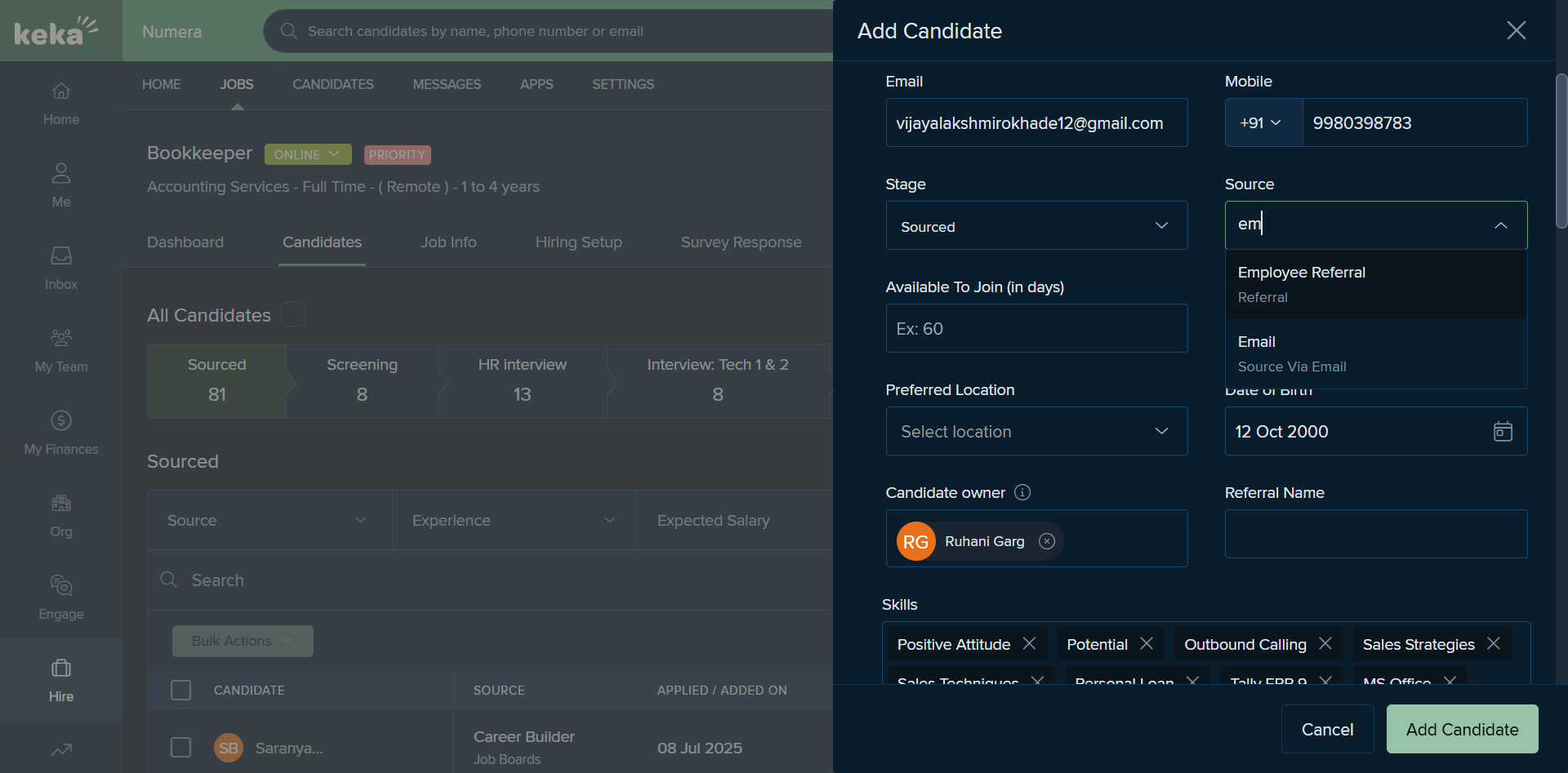The width and height of the screenshot is (1568, 773).
Task: Click the Add Candidate panel scrollbar
Action: [x=1561, y=151]
